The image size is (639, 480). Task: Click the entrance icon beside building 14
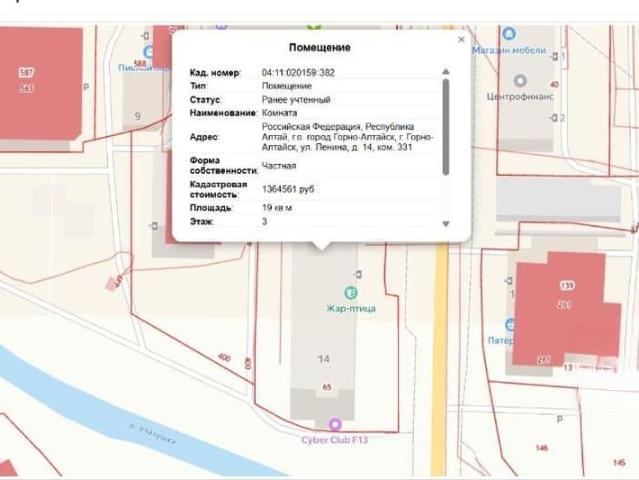358,274
